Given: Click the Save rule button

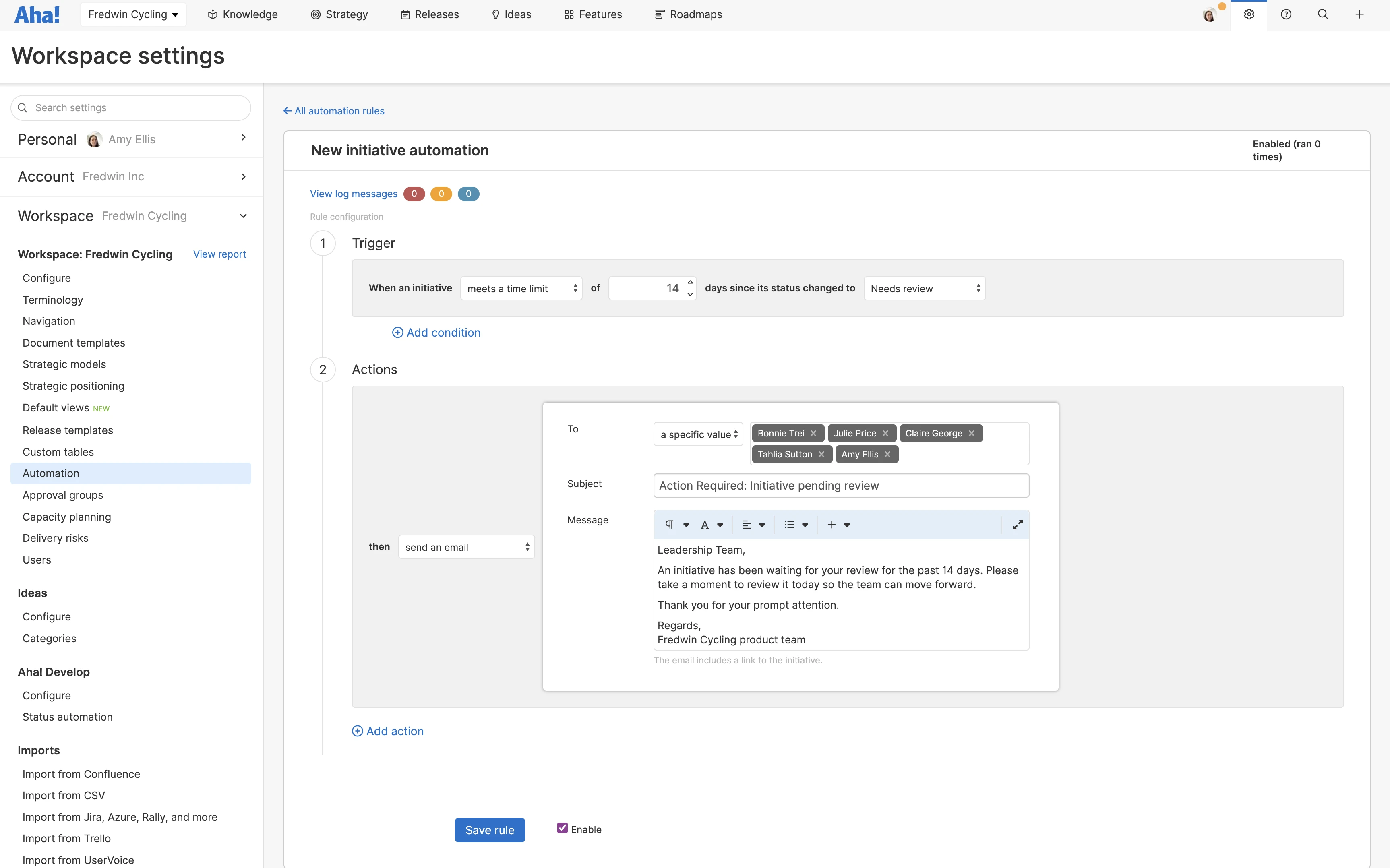Looking at the screenshot, I should click(x=489, y=829).
